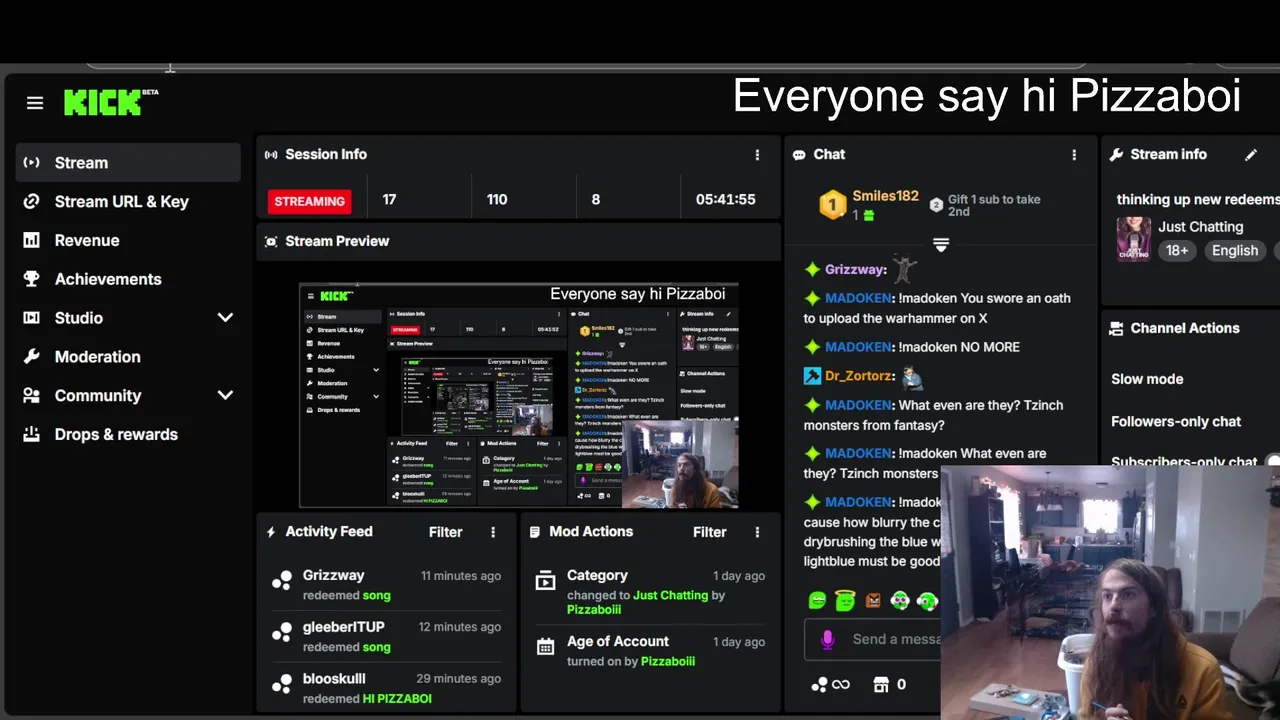This screenshot has width=1280, height=720.
Task: Click the 05:41:55 stream duration
Action: pos(725,200)
